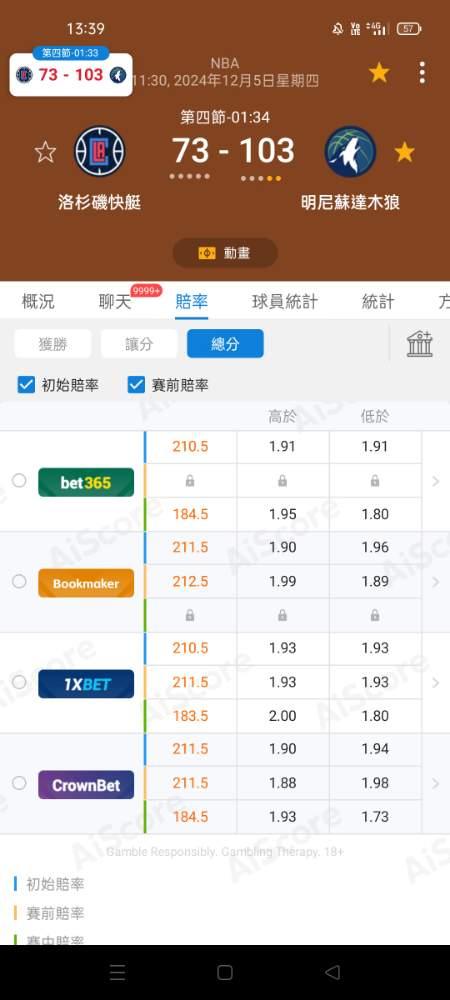Expand bet365 odds details chevron
This screenshot has width=450, height=1000.
point(436,482)
